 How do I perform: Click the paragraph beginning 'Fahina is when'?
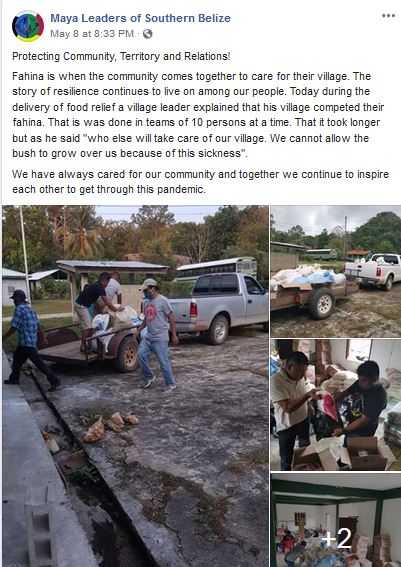198,115
